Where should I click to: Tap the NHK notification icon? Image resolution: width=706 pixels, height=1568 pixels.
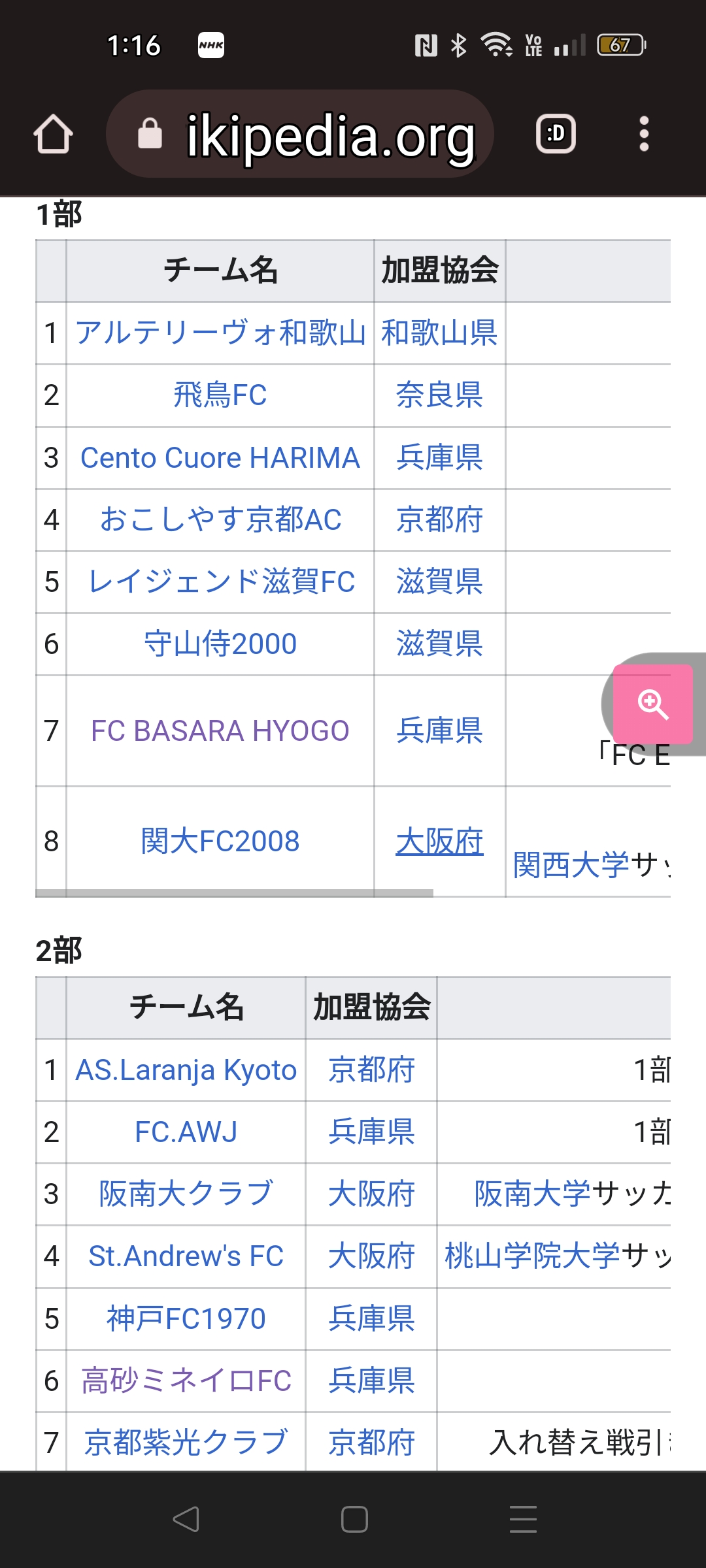click(x=211, y=45)
